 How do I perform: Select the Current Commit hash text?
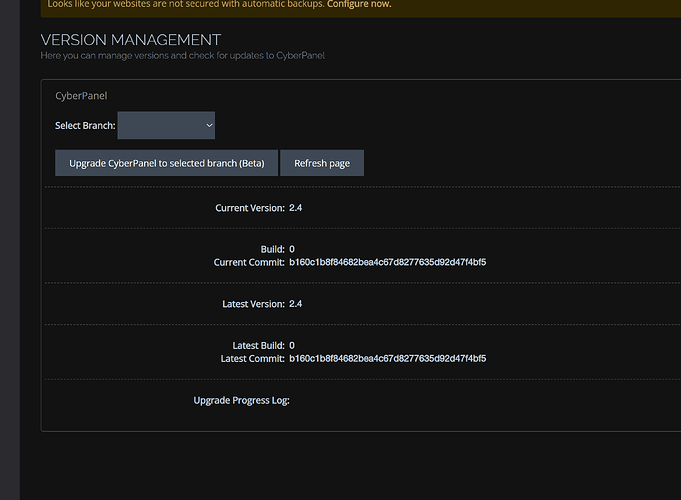pyautogui.click(x=387, y=262)
